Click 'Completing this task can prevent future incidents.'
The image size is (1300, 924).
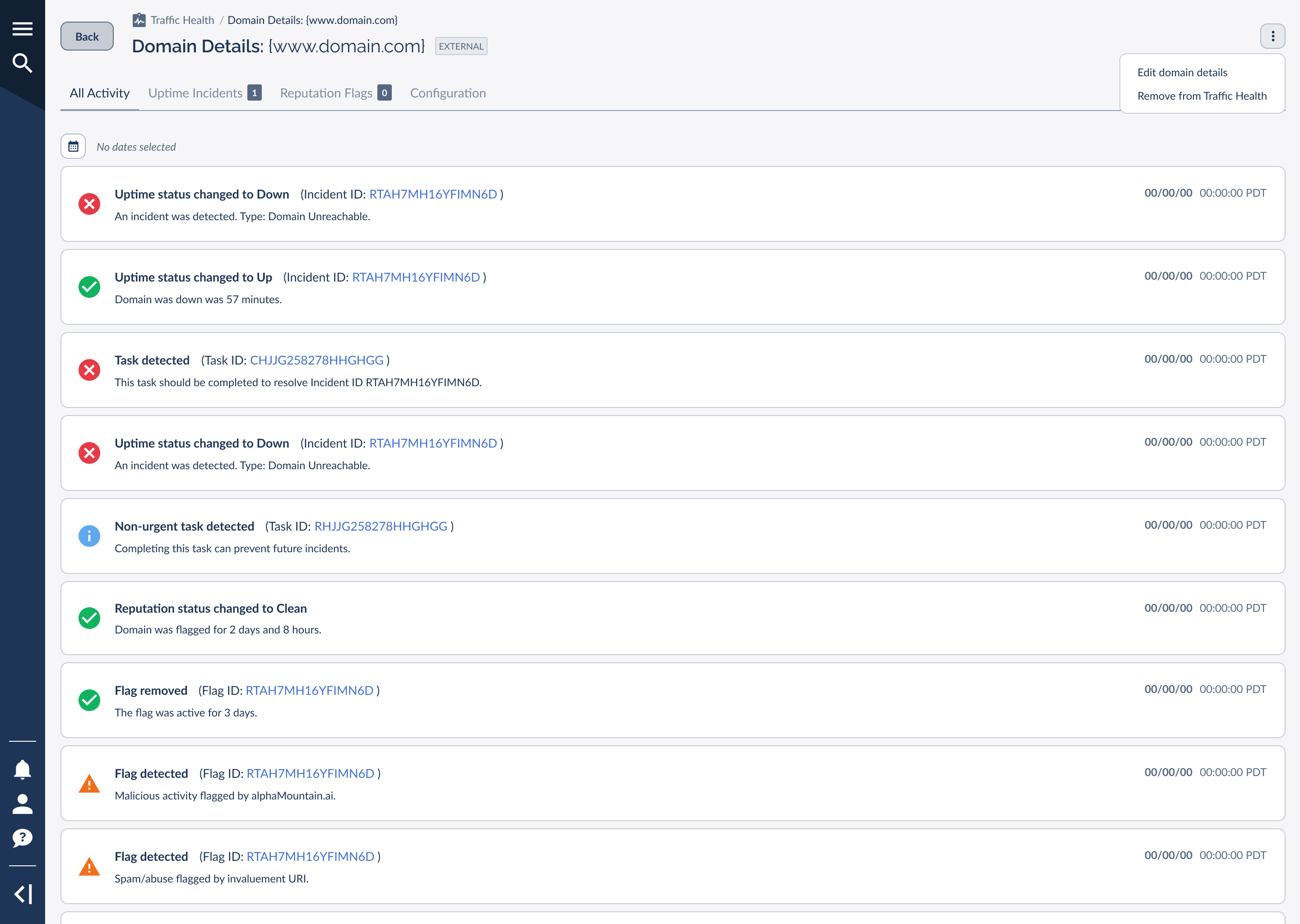(x=232, y=549)
